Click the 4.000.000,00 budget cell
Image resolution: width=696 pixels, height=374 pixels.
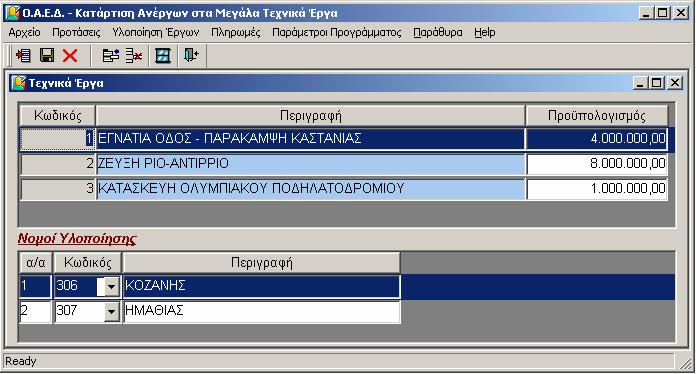tap(597, 139)
